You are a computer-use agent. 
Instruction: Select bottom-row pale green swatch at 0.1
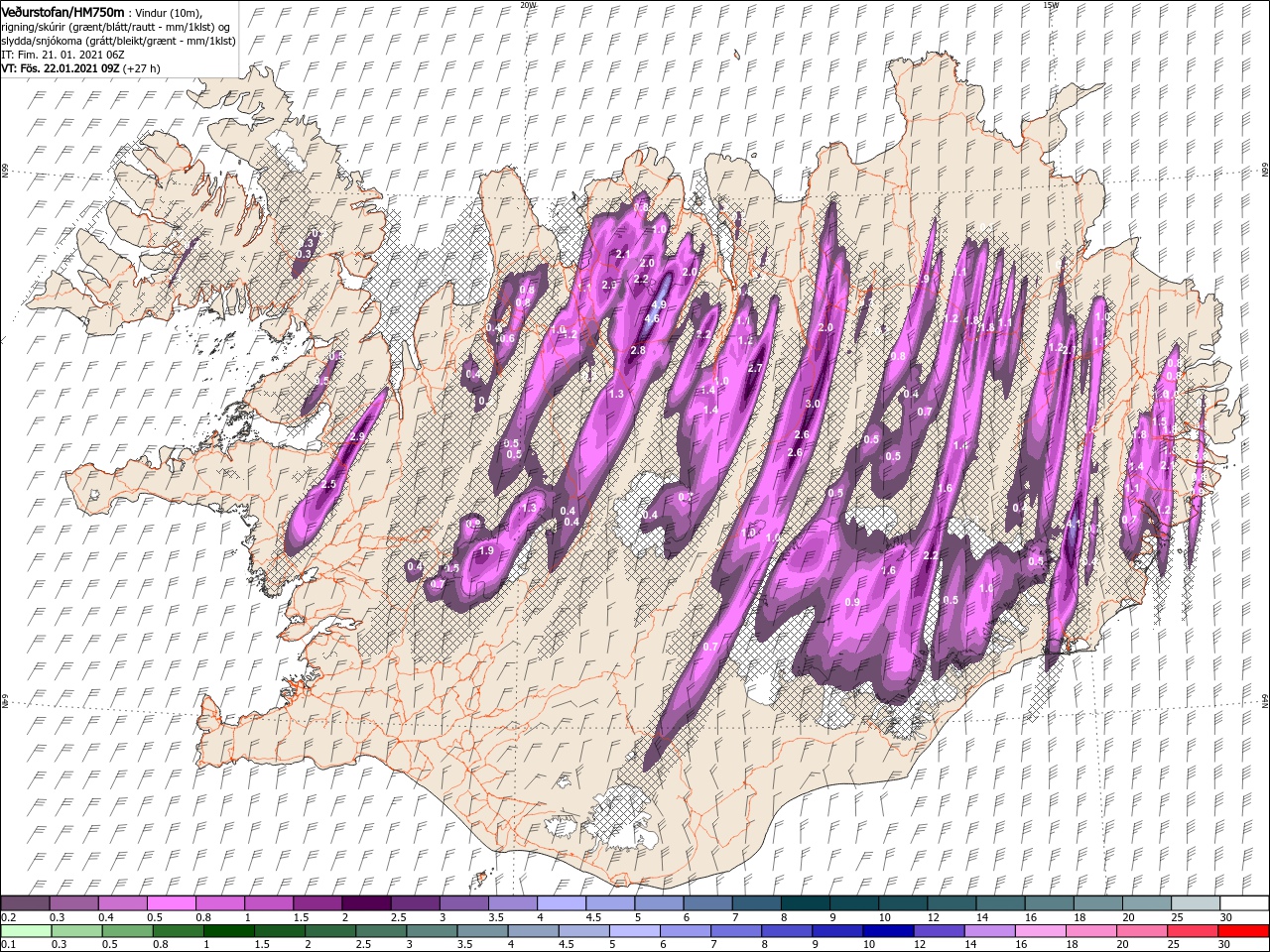[x=26, y=931]
